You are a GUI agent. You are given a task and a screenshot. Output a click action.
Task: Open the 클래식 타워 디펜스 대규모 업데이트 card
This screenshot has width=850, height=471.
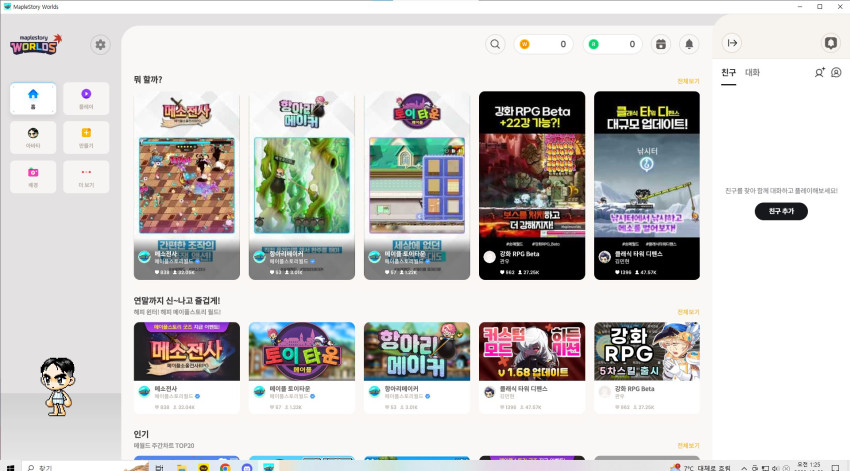coord(647,185)
